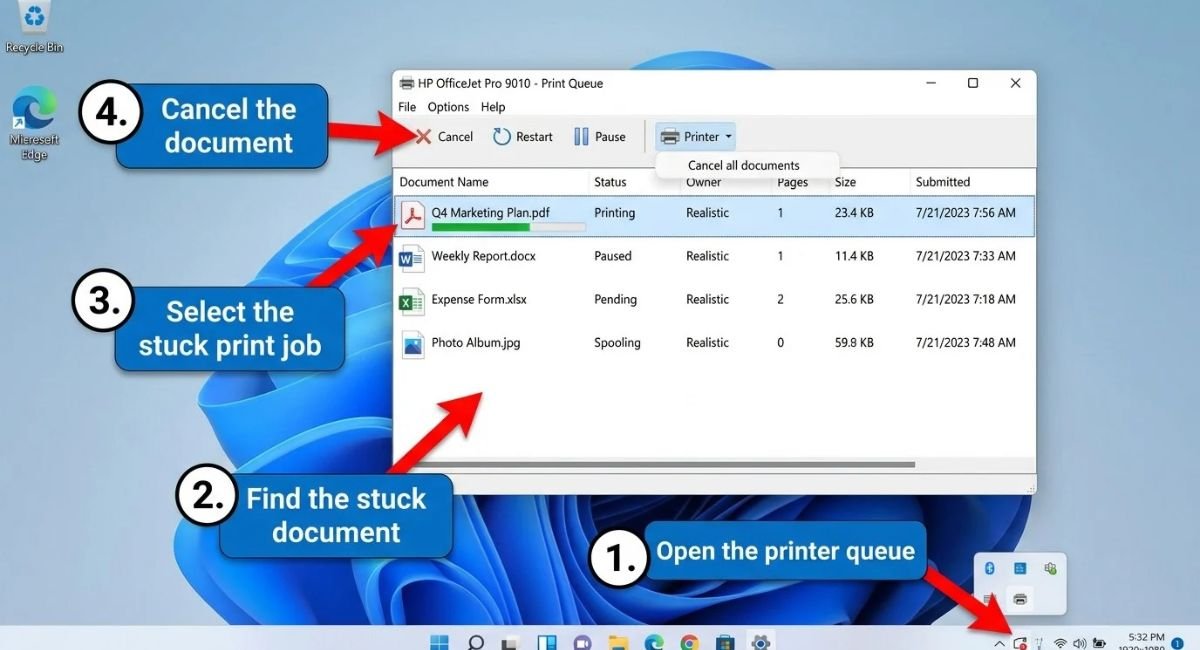Open Microsoft Store from taskbar
1200x650 pixels.
click(x=725, y=641)
